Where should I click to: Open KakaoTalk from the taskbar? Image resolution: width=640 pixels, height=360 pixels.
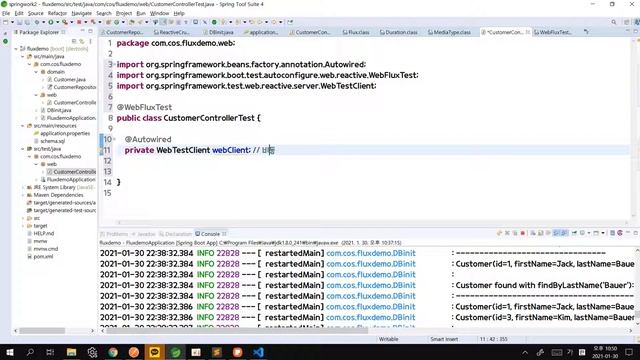click(x=155, y=352)
